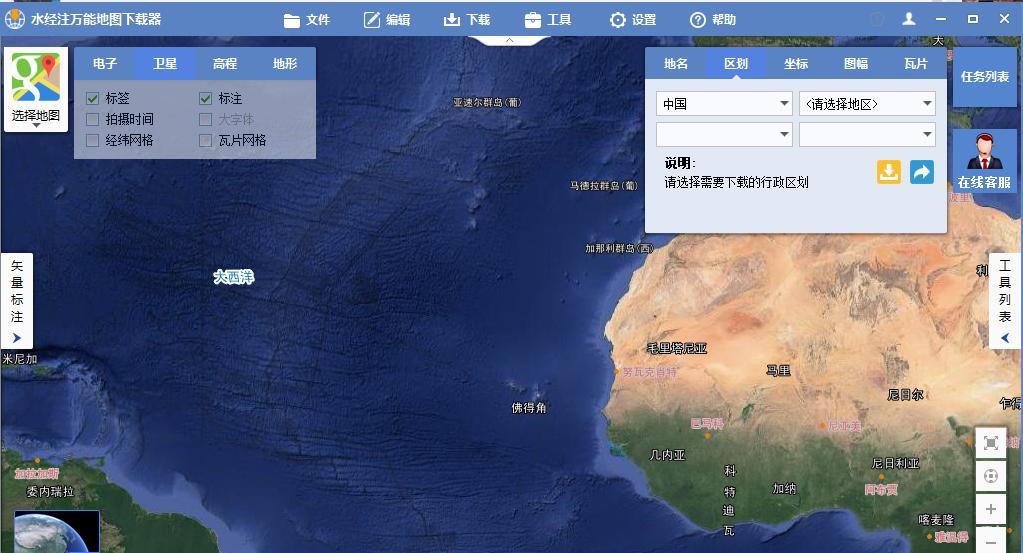Screen dimensions: 1023x553
Task: Open the 中国 country dropdown
Action: 724,103
